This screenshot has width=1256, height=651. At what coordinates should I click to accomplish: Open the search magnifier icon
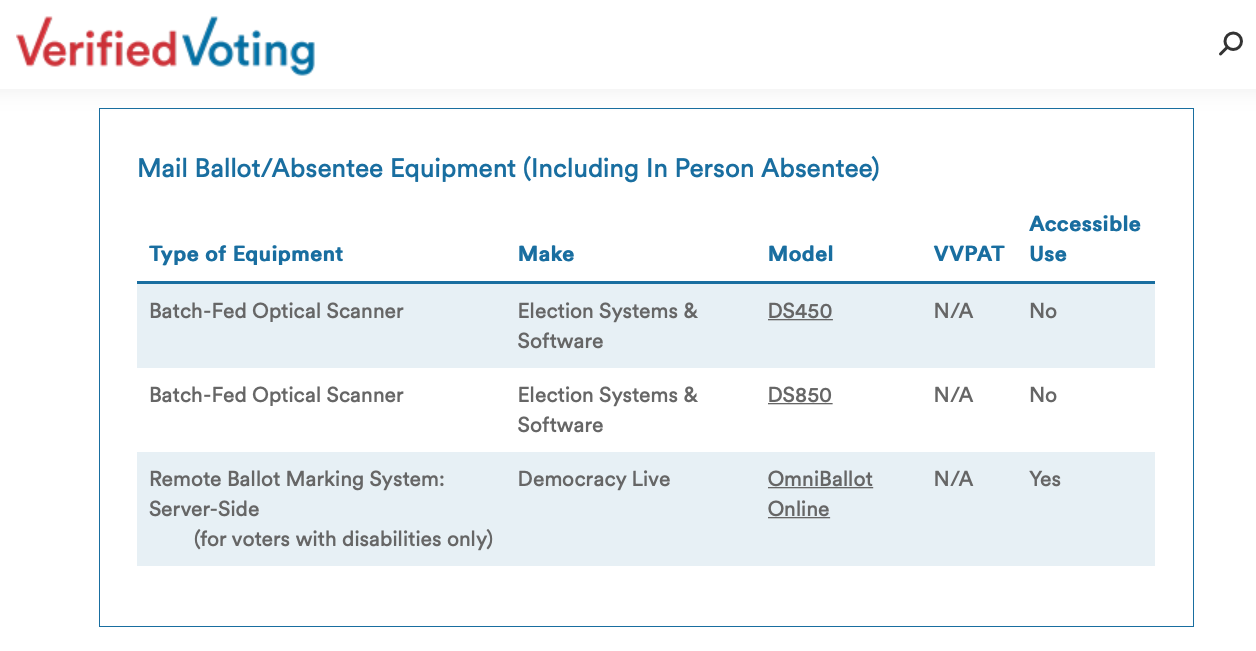[x=1230, y=44]
